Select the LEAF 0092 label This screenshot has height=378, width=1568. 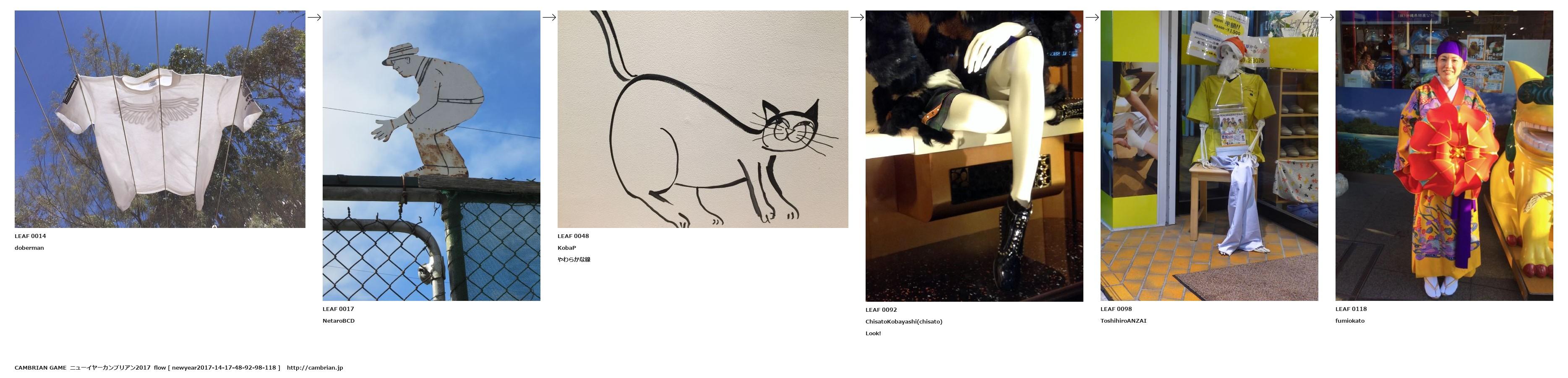(882, 310)
